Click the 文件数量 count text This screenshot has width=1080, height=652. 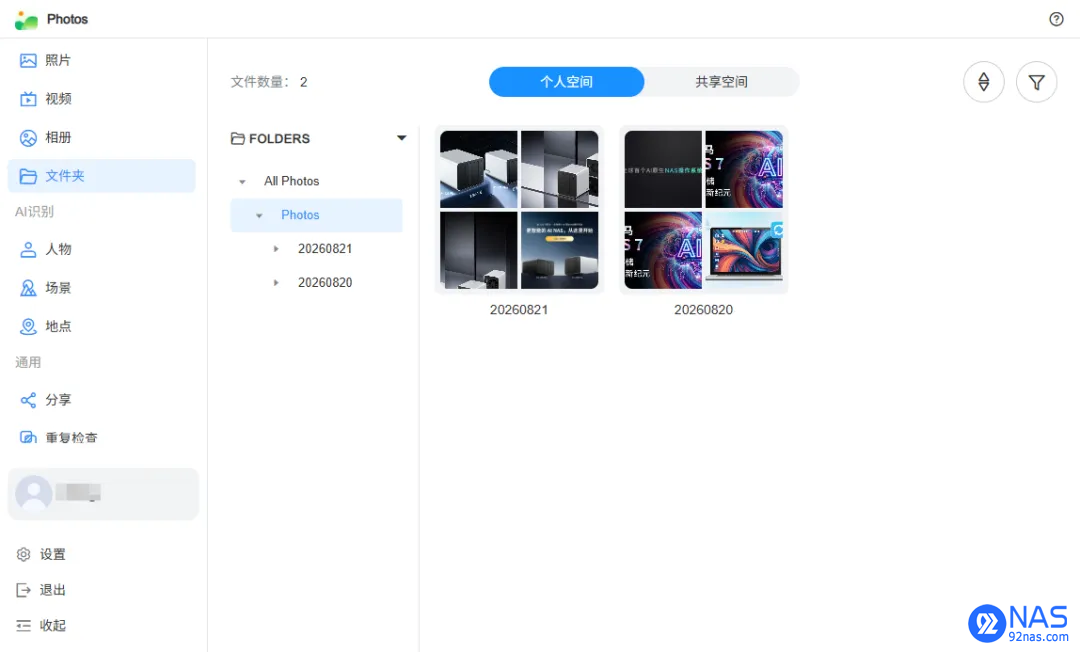click(x=269, y=82)
